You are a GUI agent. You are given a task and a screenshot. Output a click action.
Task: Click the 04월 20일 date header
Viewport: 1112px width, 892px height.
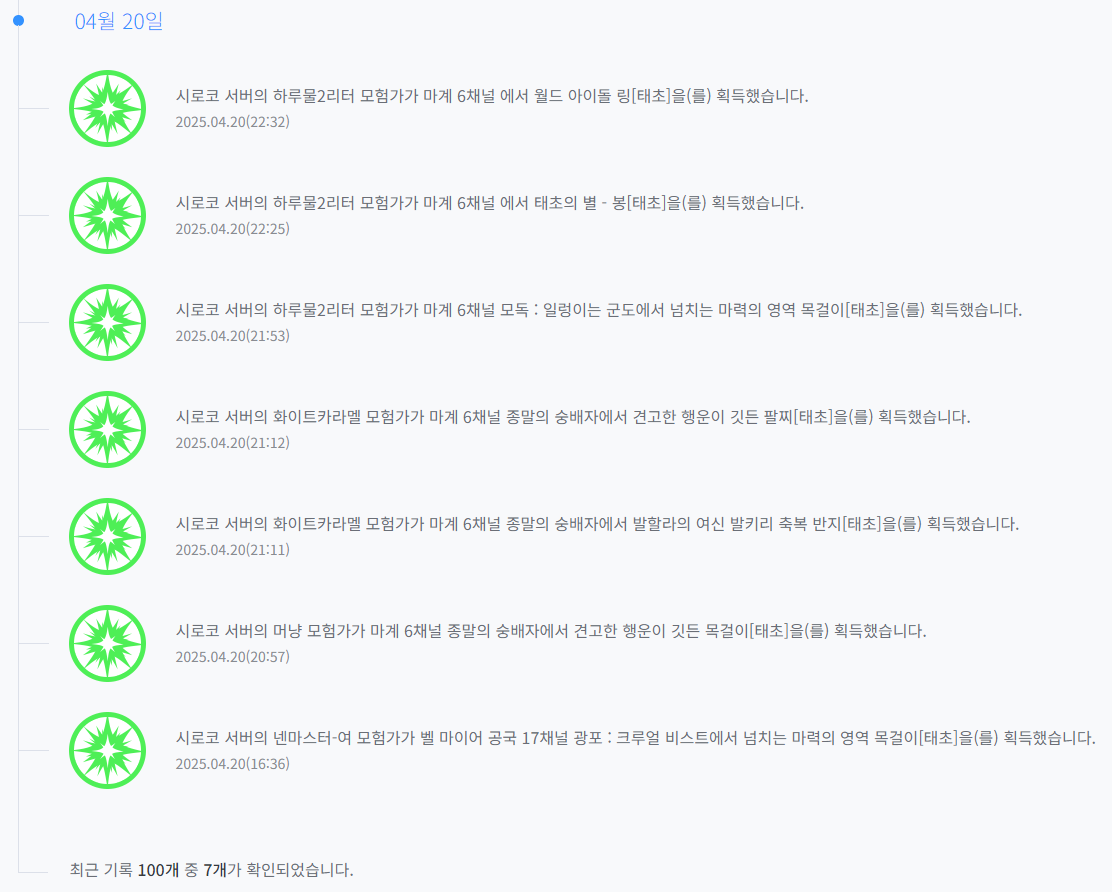119,21
